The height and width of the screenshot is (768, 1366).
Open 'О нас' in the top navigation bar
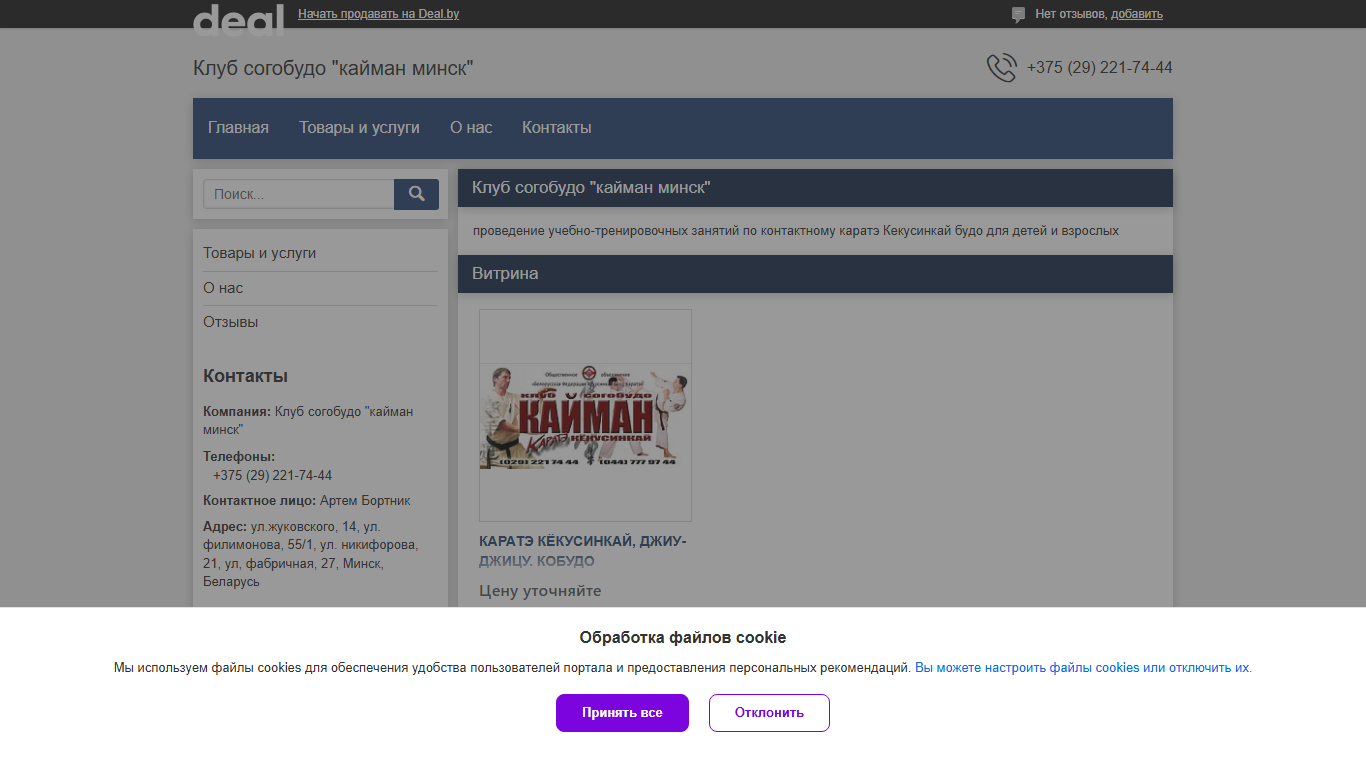(x=471, y=128)
